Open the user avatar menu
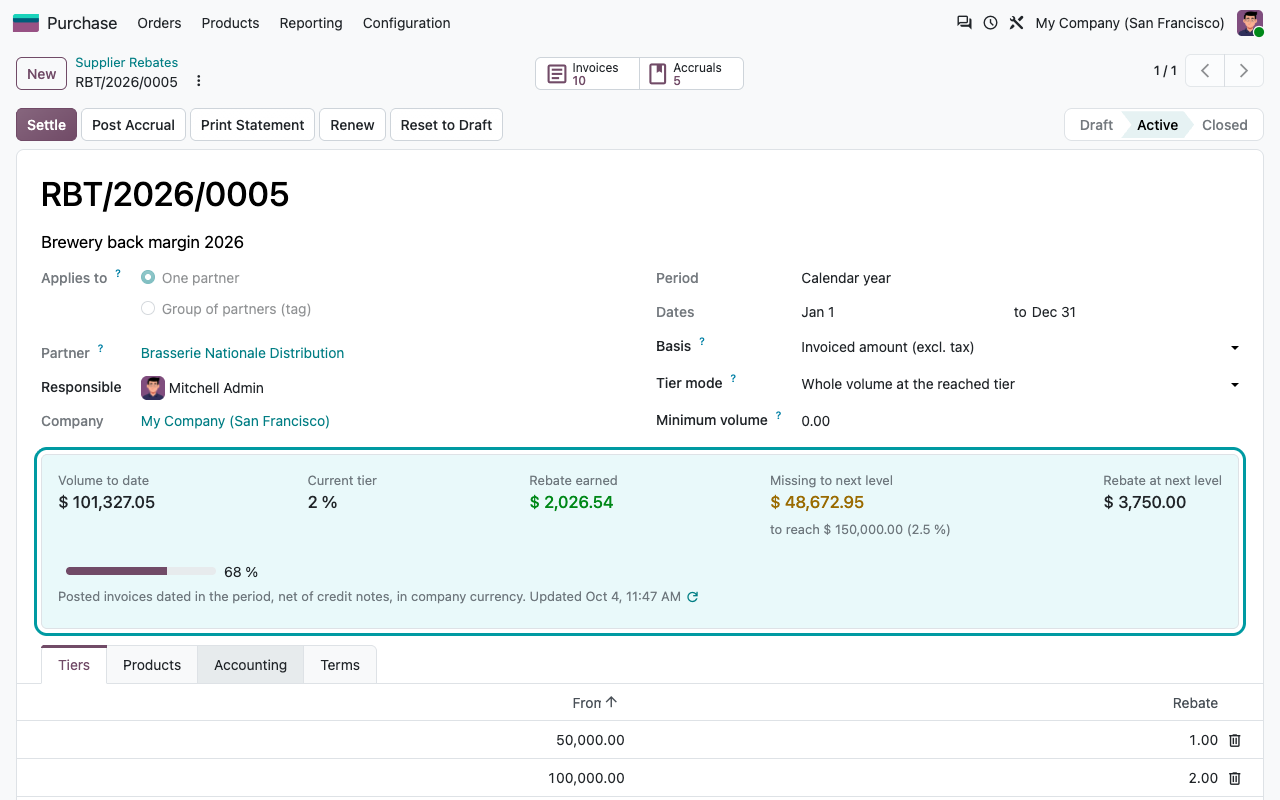 (x=1250, y=23)
